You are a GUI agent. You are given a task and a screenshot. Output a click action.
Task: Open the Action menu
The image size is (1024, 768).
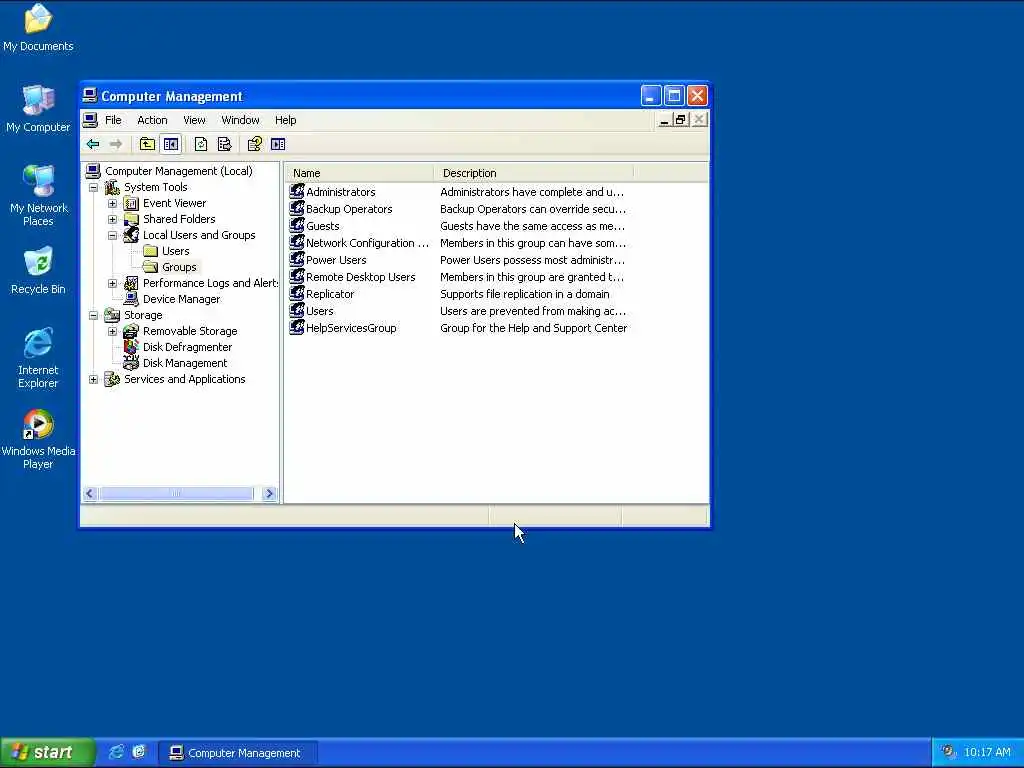click(152, 120)
